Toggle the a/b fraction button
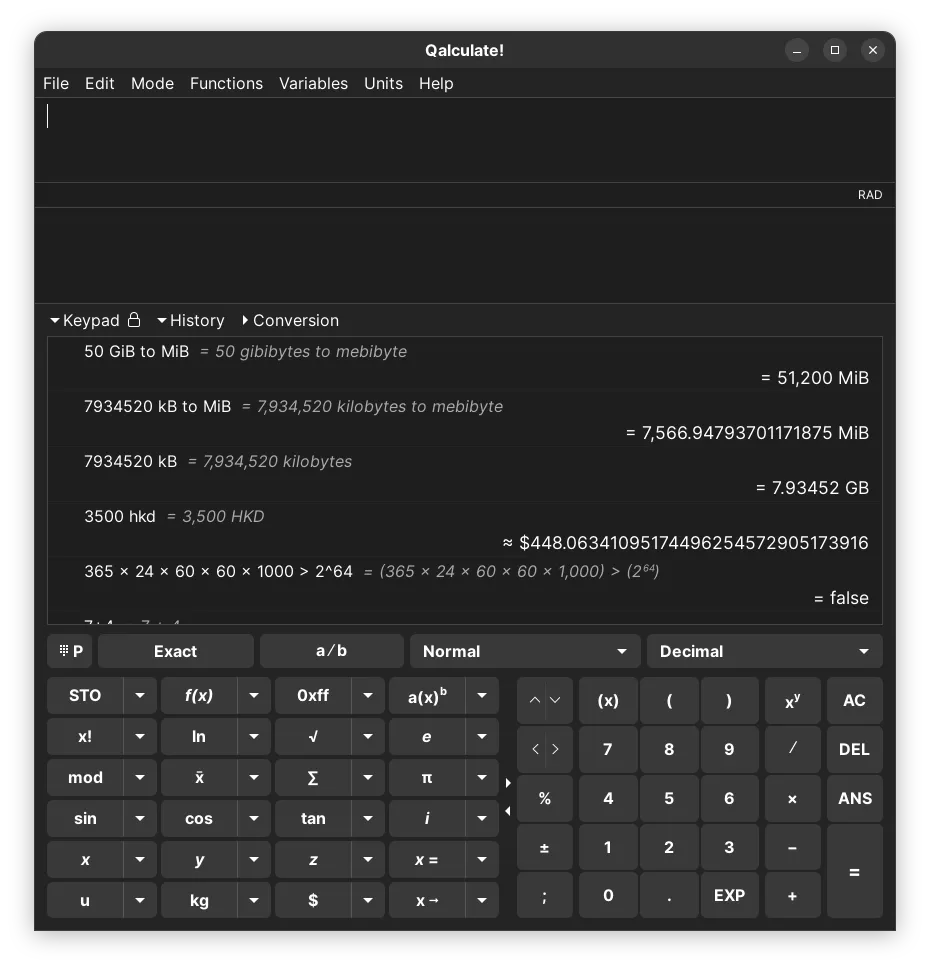Image resolution: width=930 pixels, height=968 pixels. (x=332, y=651)
